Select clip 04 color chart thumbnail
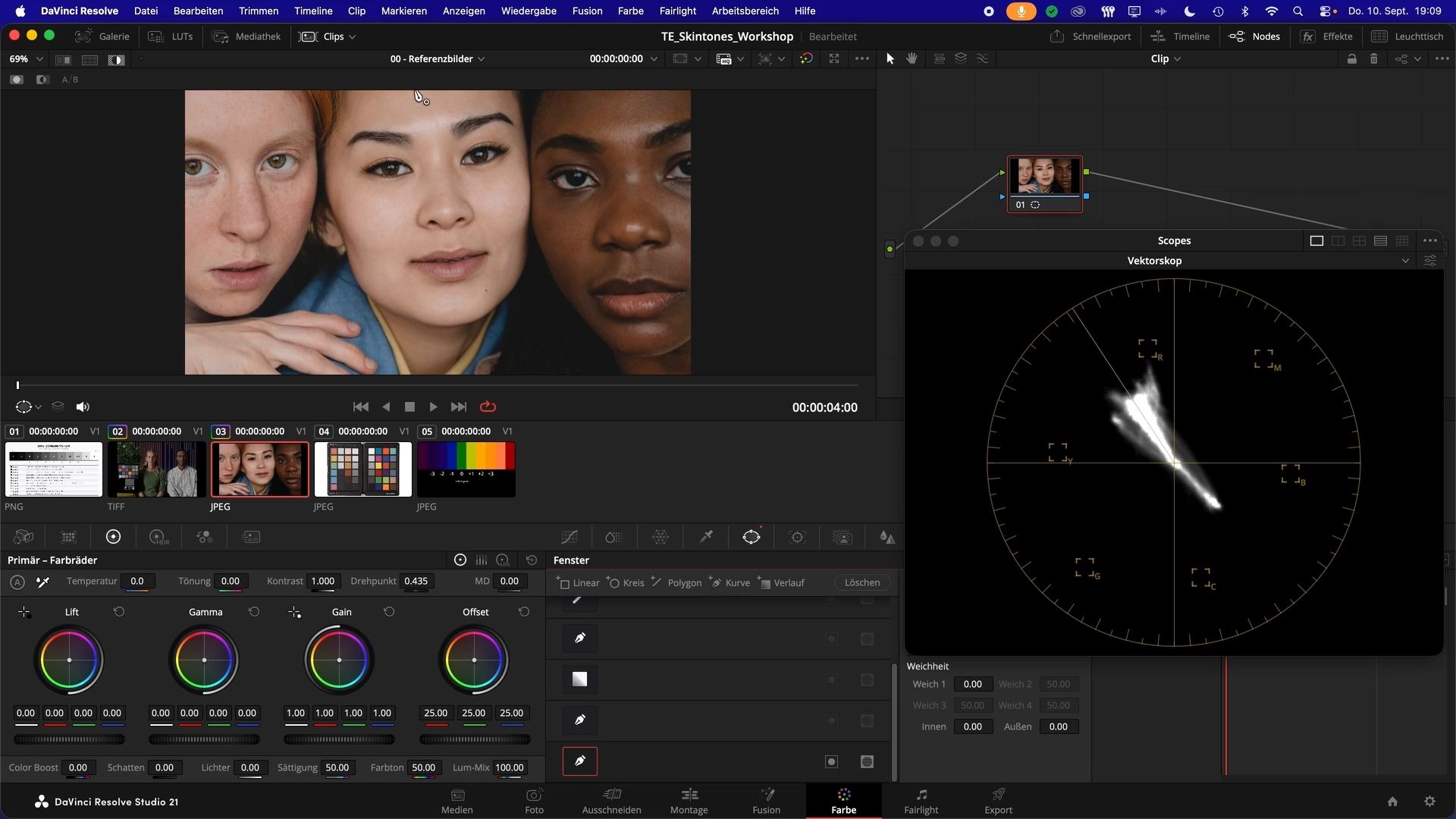The image size is (1456, 819). (363, 469)
